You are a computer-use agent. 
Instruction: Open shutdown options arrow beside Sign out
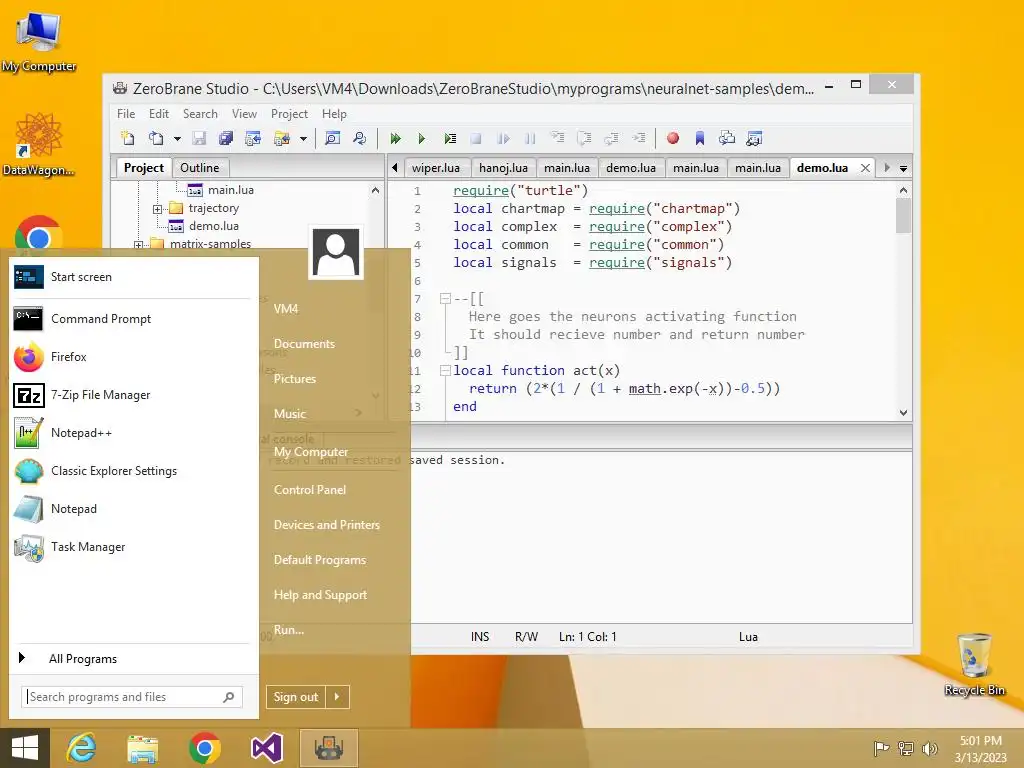click(337, 697)
